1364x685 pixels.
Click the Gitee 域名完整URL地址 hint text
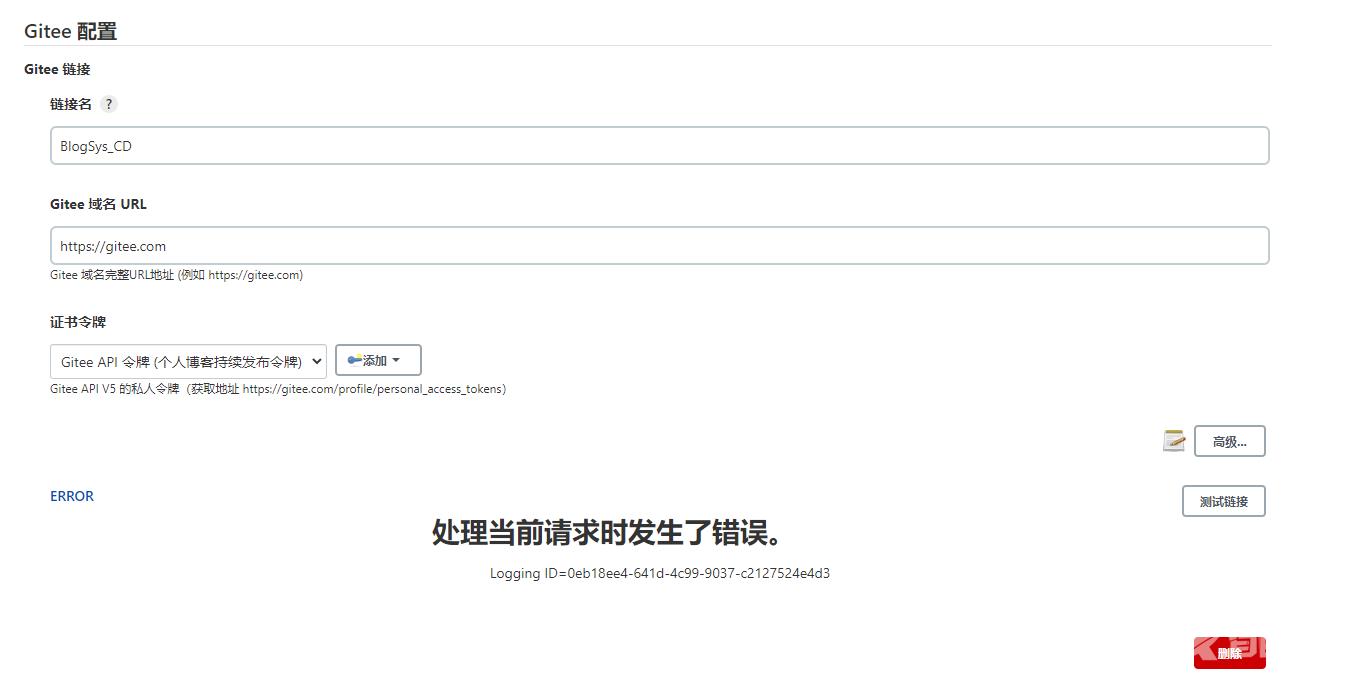(x=176, y=275)
